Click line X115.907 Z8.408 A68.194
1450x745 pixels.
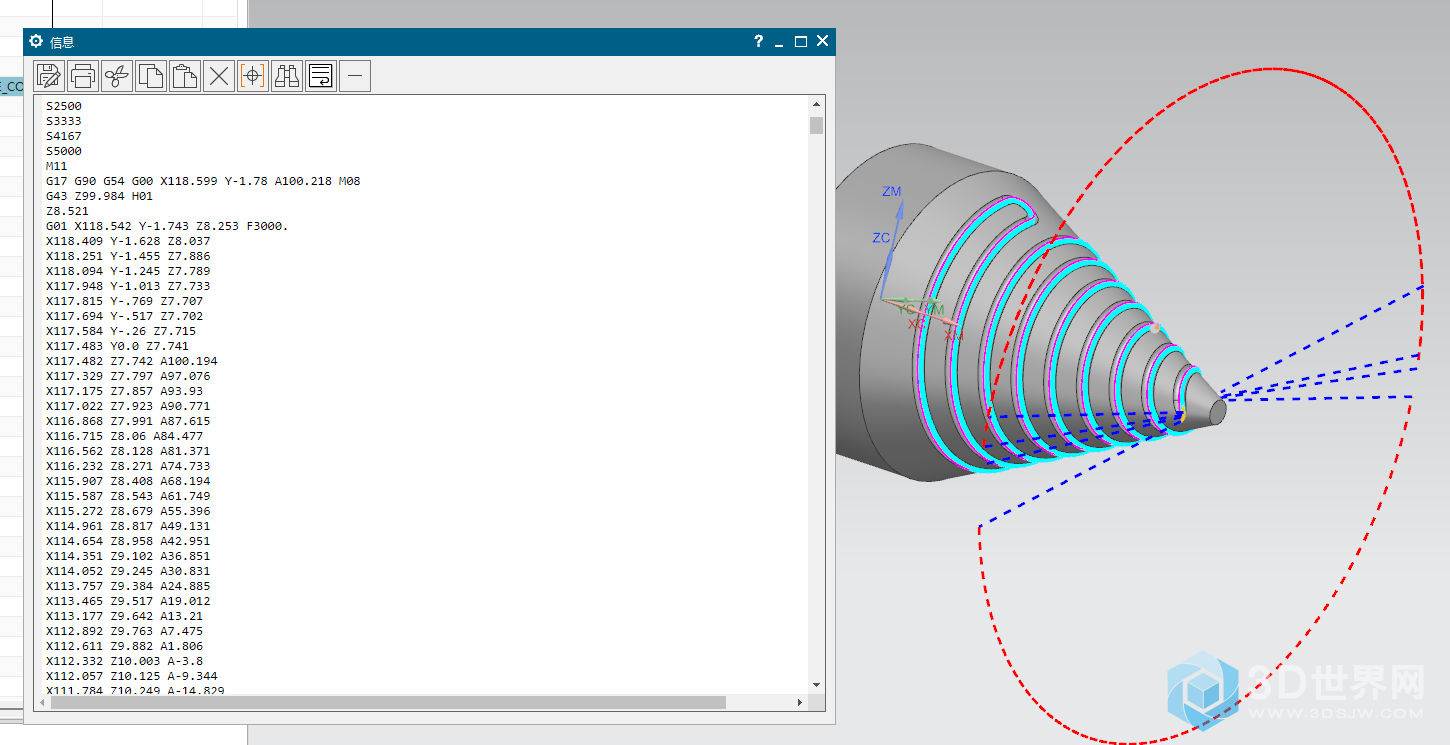coord(128,481)
